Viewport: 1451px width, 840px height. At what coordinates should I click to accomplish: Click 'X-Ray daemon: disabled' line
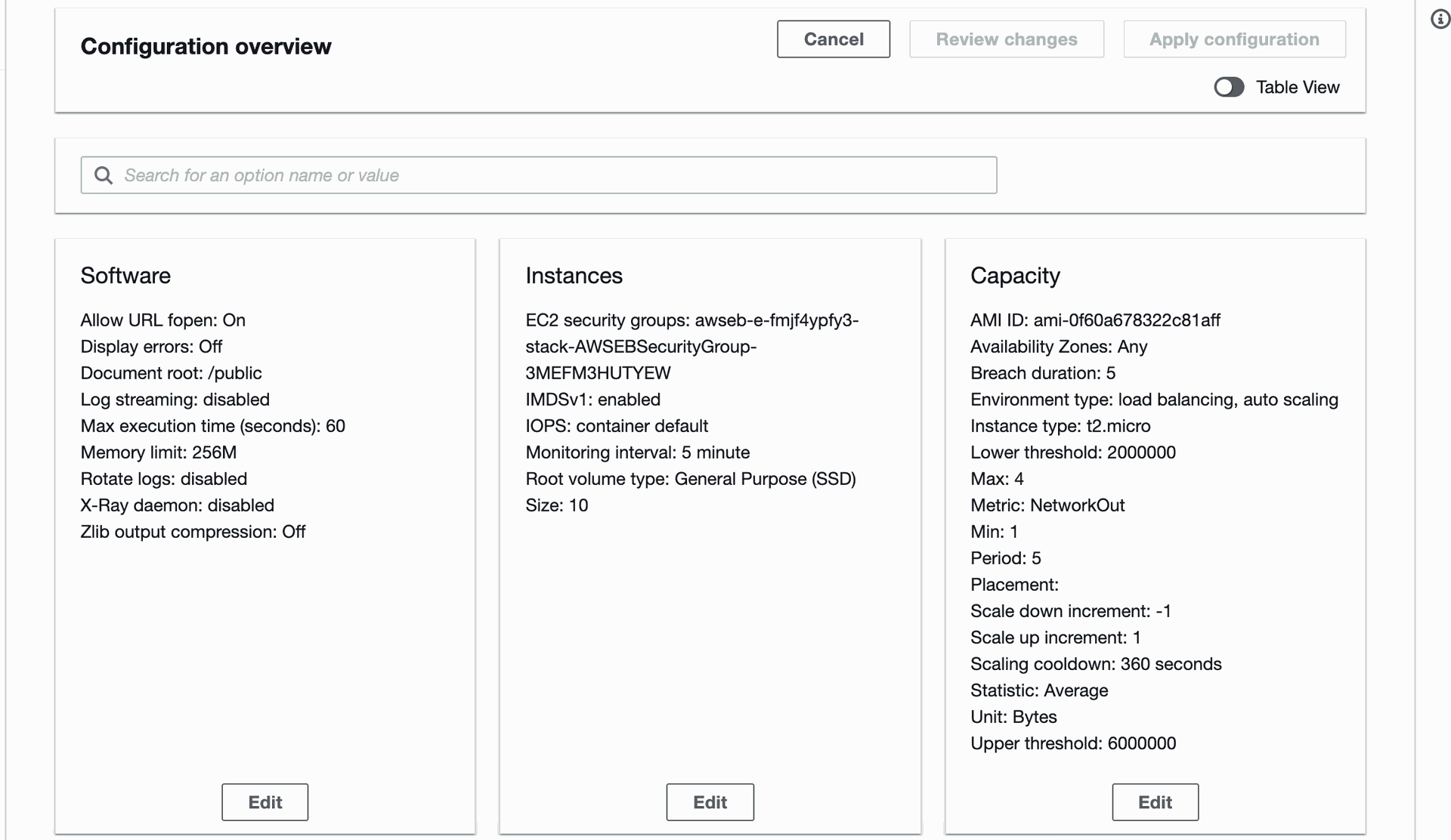click(x=178, y=505)
